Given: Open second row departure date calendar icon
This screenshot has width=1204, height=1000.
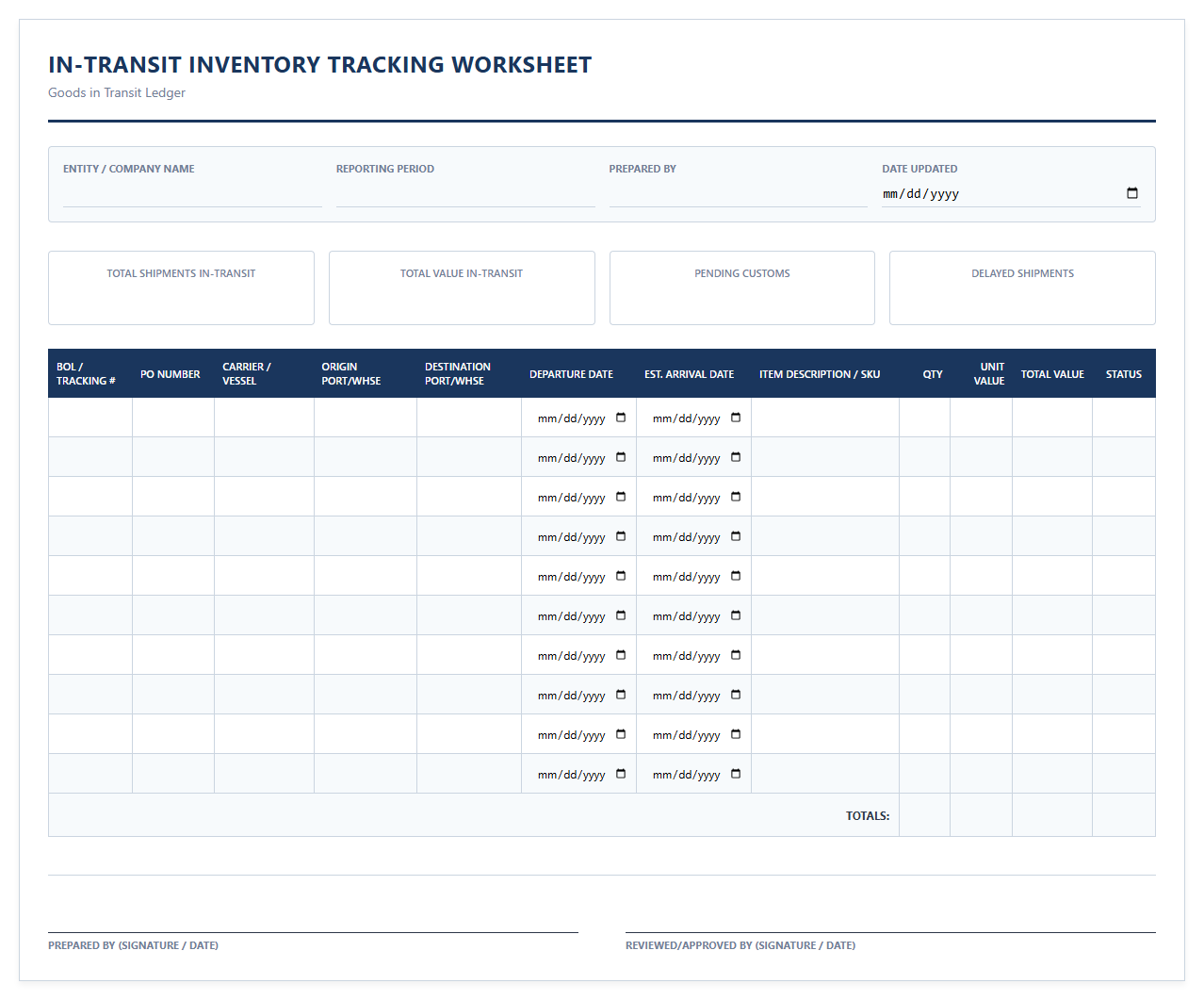Looking at the screenshot, I should [621, 457].
